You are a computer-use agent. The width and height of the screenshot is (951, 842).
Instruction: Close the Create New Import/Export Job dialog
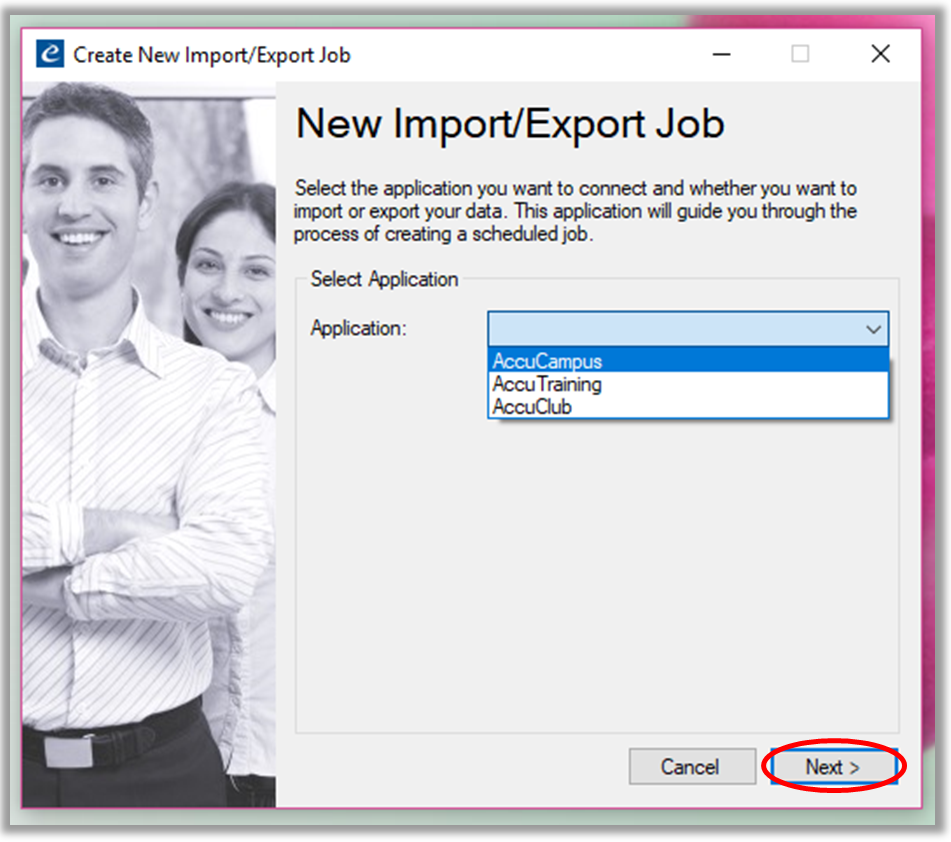point(881,54)
